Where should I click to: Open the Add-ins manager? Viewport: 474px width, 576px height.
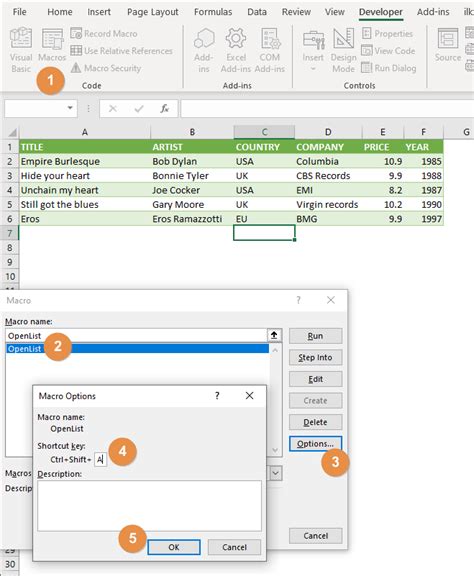click(204, 50)
